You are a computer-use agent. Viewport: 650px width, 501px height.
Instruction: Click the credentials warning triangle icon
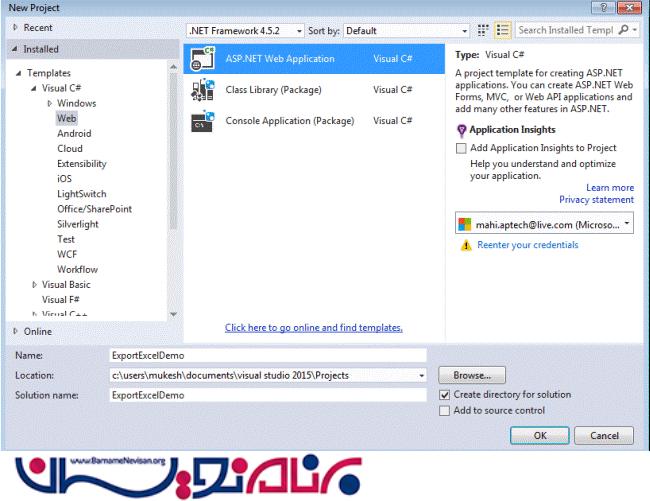[x=466, y=245]
